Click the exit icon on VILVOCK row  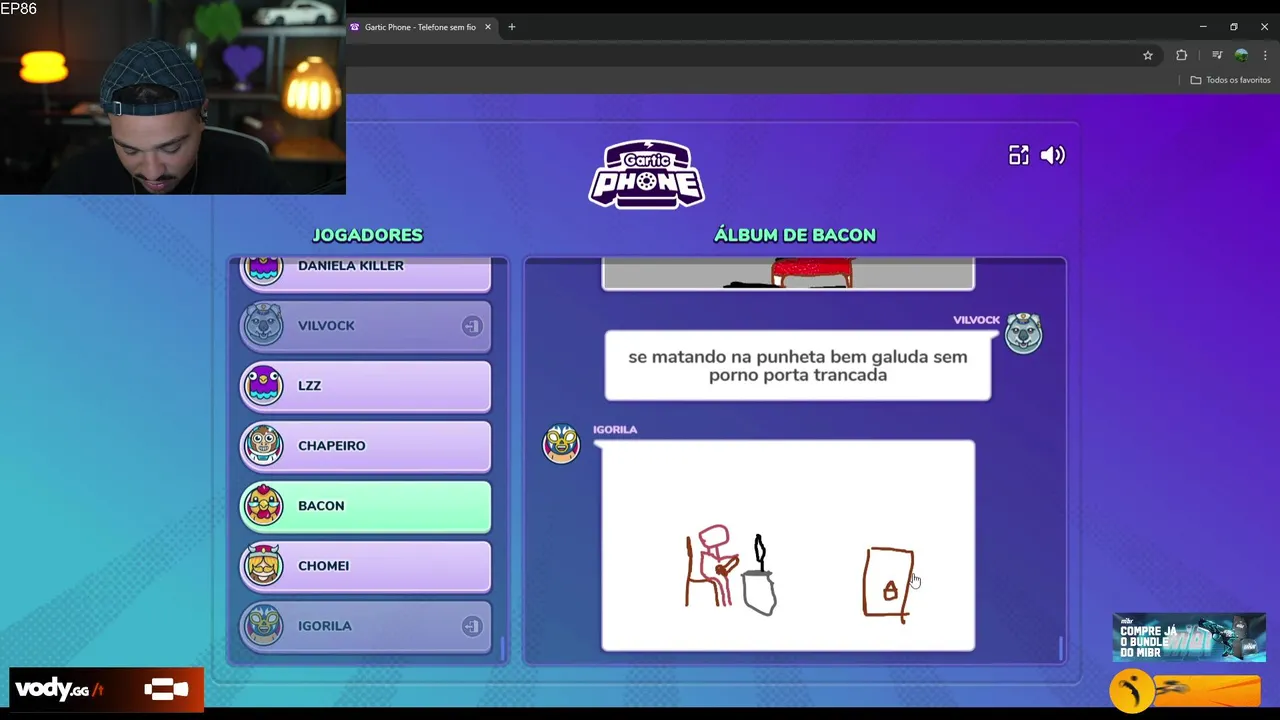[472, 326]
